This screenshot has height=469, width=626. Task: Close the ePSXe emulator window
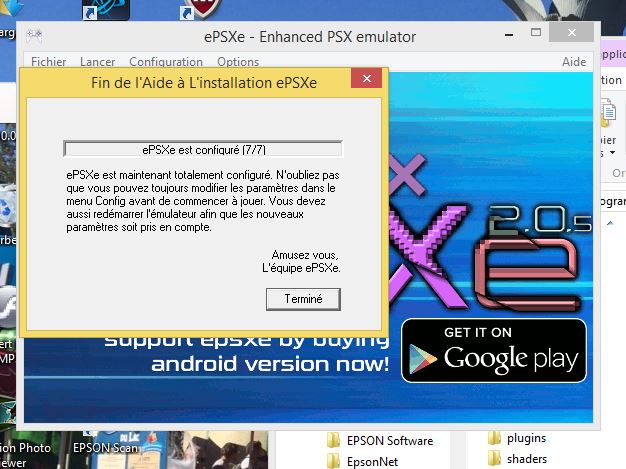pyautogui.click(x=572, y=32)
